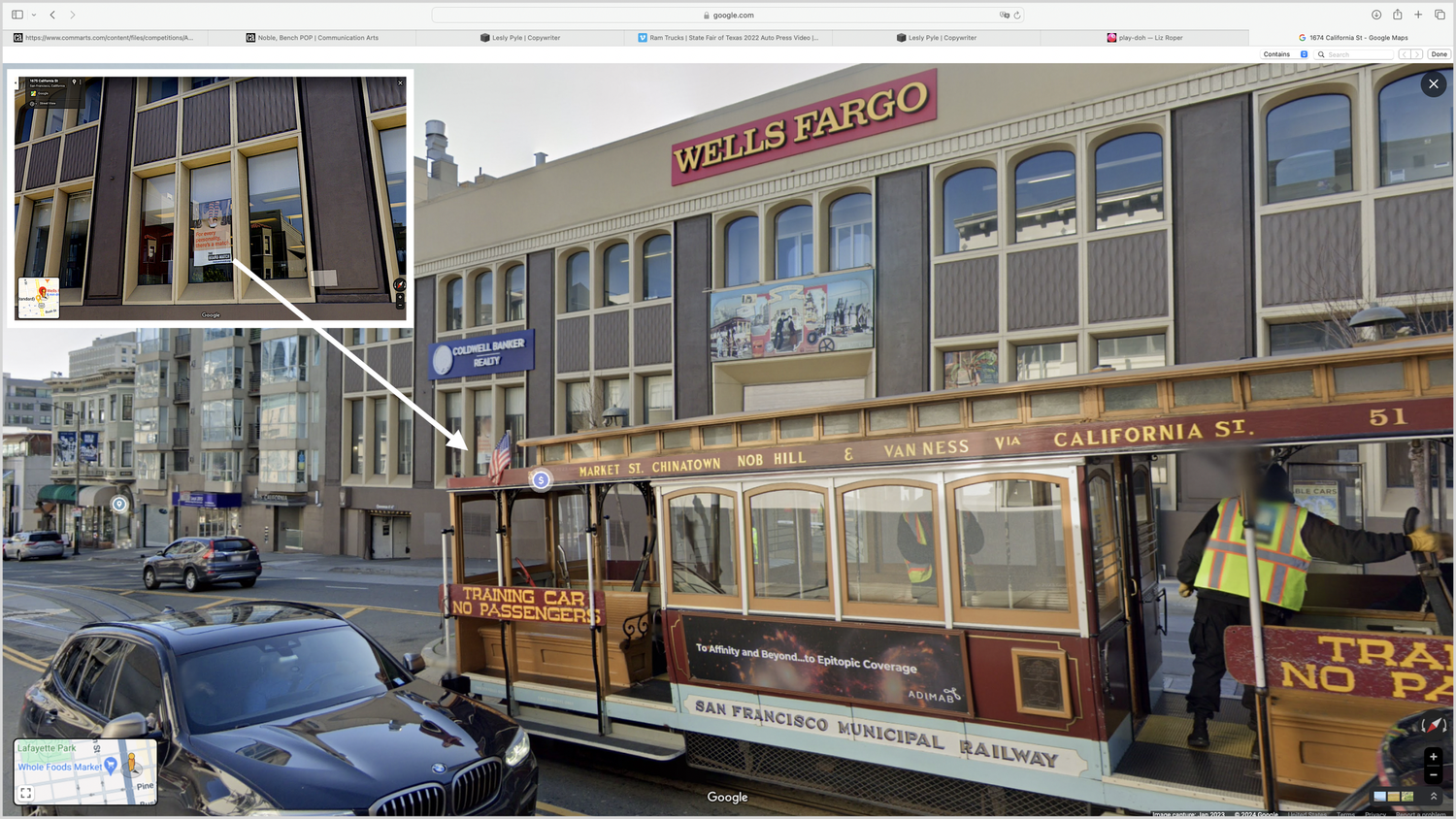Click the google.com address bar
The height and width of the screenshot is (819, 1456).
[728, 15]
